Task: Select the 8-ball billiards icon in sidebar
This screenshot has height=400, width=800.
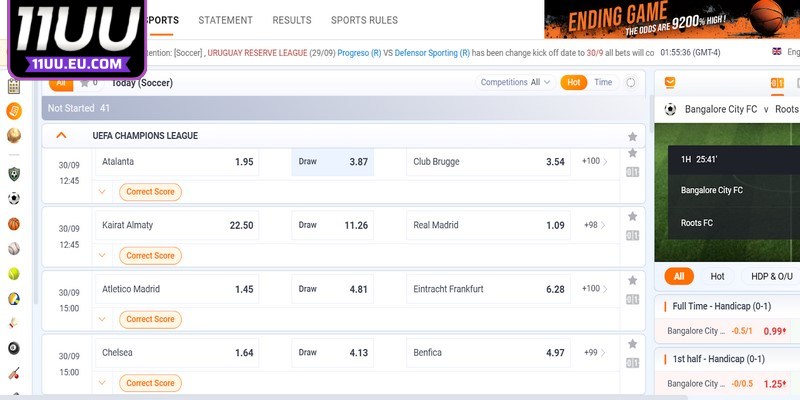Action: click(14, 348)
